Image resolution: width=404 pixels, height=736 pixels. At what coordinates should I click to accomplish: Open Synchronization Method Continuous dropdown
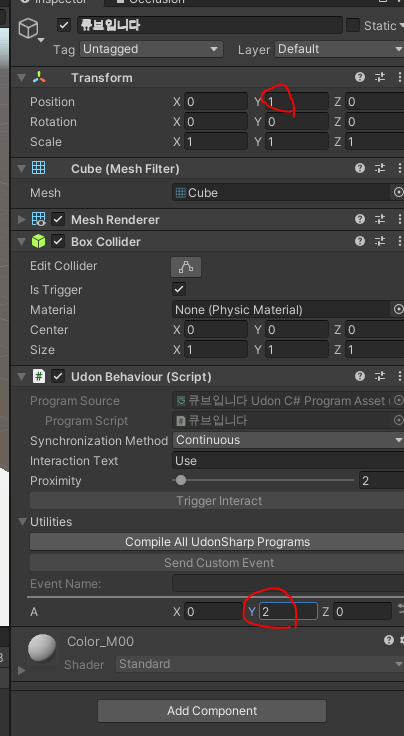[x=288, y=440]
